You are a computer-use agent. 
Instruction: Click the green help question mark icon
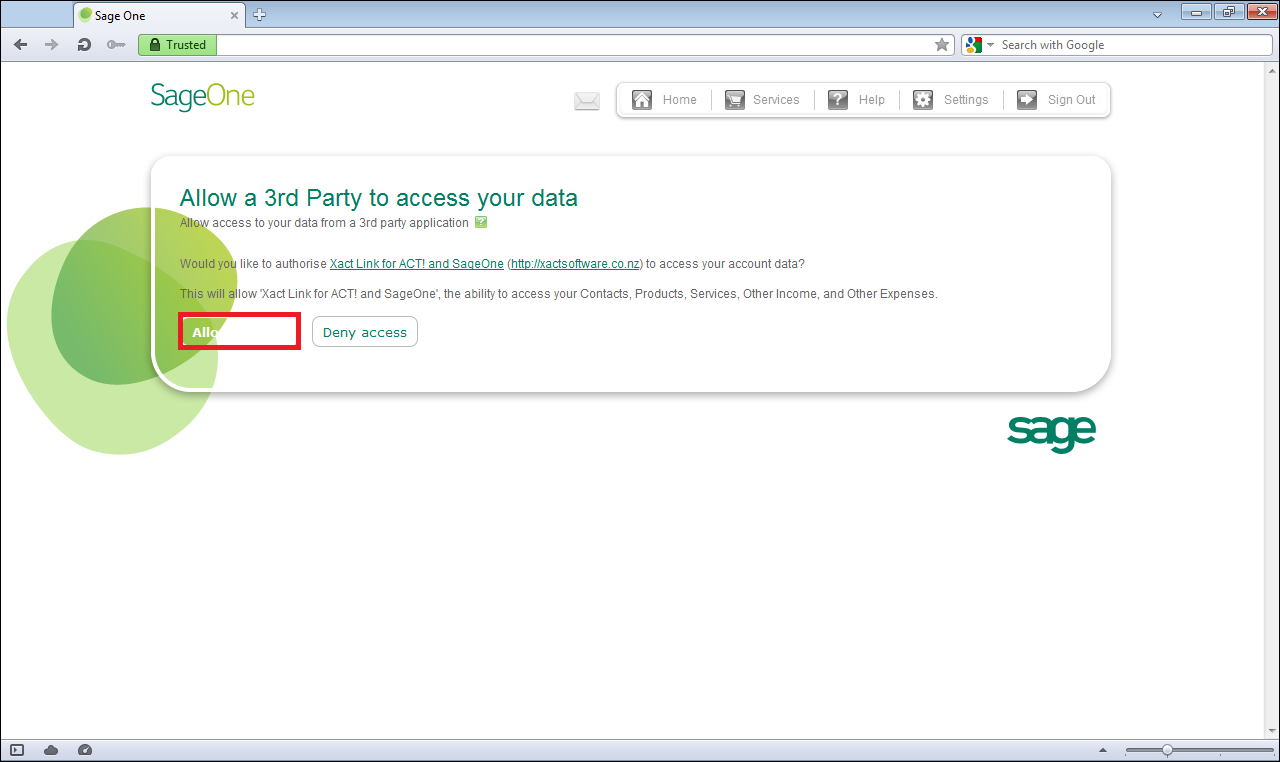pos(481,222)
